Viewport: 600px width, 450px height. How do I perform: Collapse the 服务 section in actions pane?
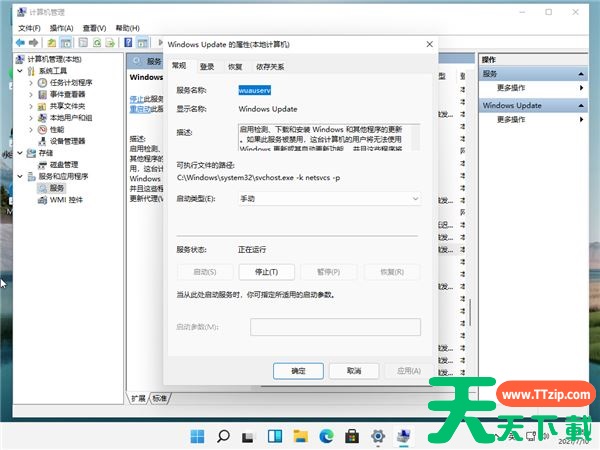coord(581,73)
